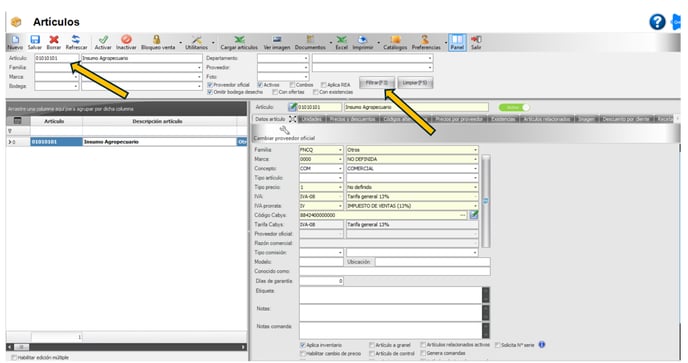Select the 01010101 row in the article grid

tap(127, 142)
